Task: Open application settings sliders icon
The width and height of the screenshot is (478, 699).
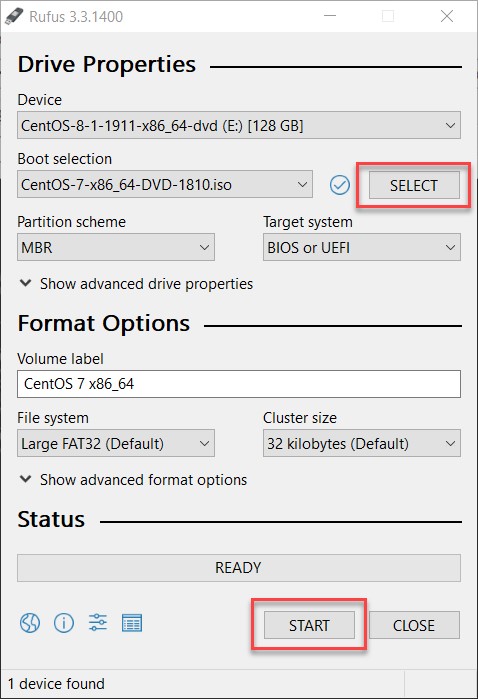Action: coord(98,622)
